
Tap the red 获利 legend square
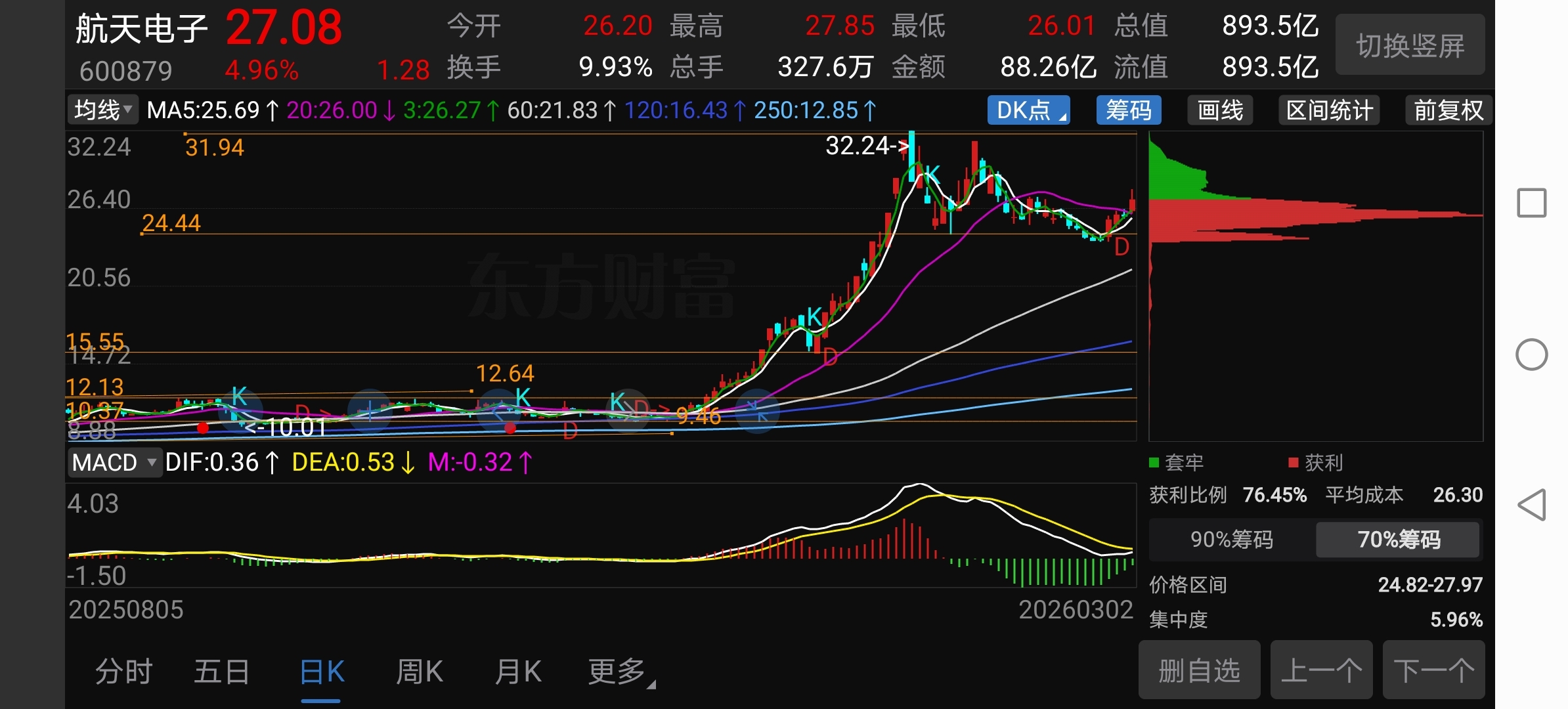(x=1294, y=463)
